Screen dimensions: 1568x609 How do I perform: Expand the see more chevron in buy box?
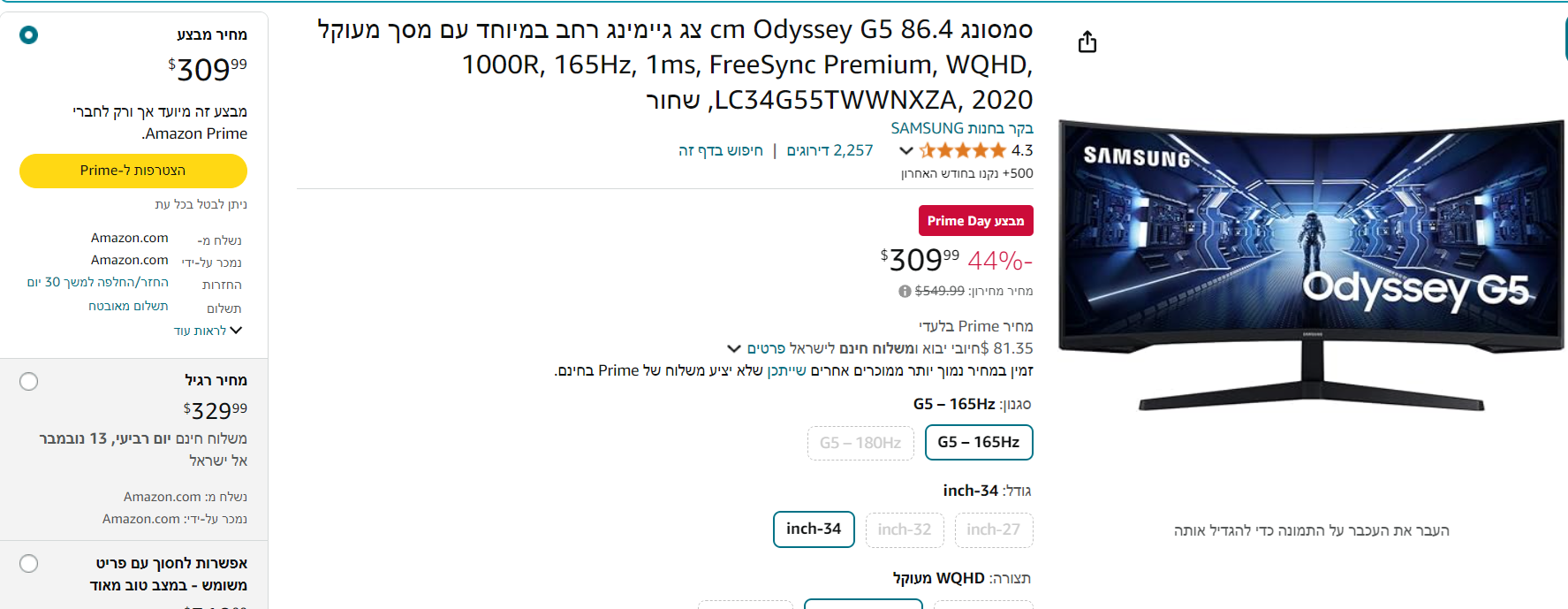tap(235, 331)
